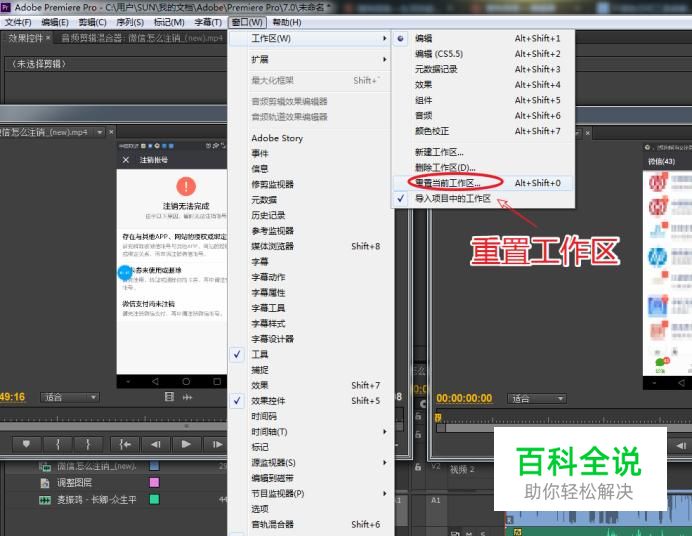Open the 标记(M) menu

(x=169, y=22)
